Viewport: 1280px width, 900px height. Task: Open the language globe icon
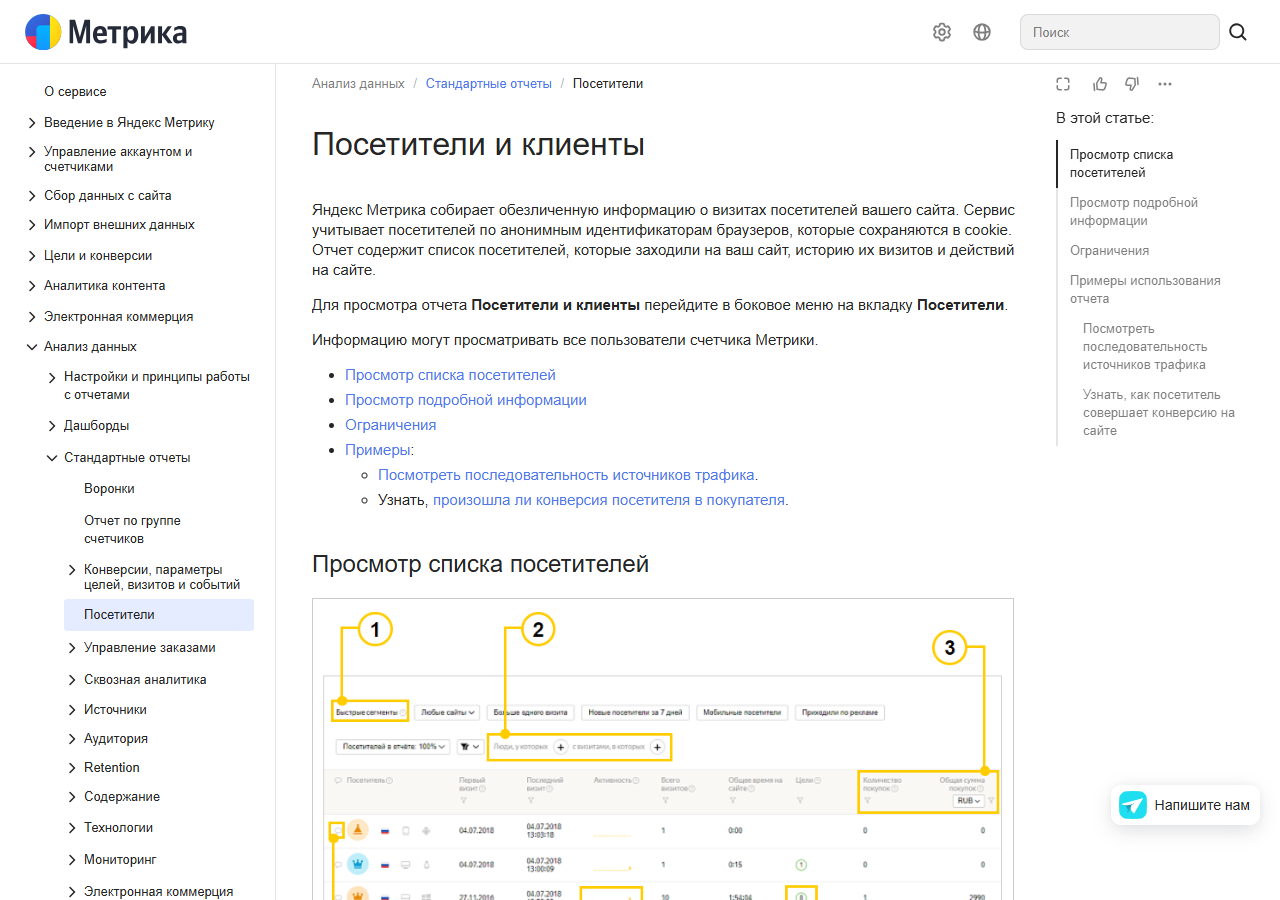tap(982, 32)
